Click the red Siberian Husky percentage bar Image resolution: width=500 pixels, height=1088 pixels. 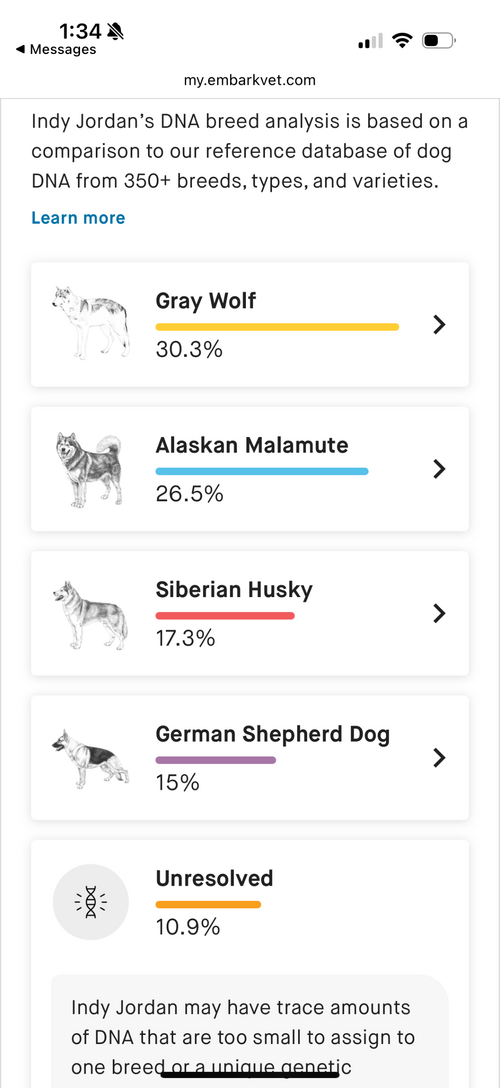(x=225, y=615)
